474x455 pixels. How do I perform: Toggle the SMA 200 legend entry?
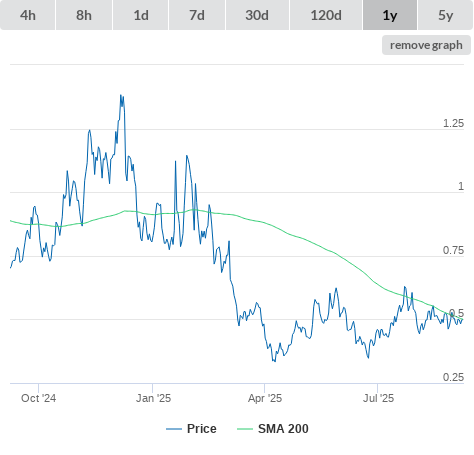coord(273,429)
